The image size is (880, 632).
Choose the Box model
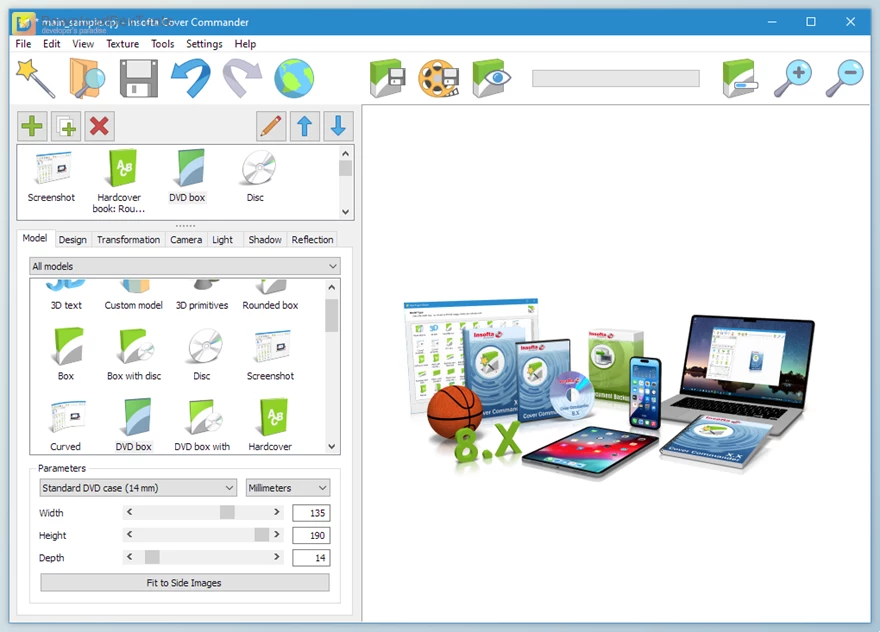(x=66, y=354)
